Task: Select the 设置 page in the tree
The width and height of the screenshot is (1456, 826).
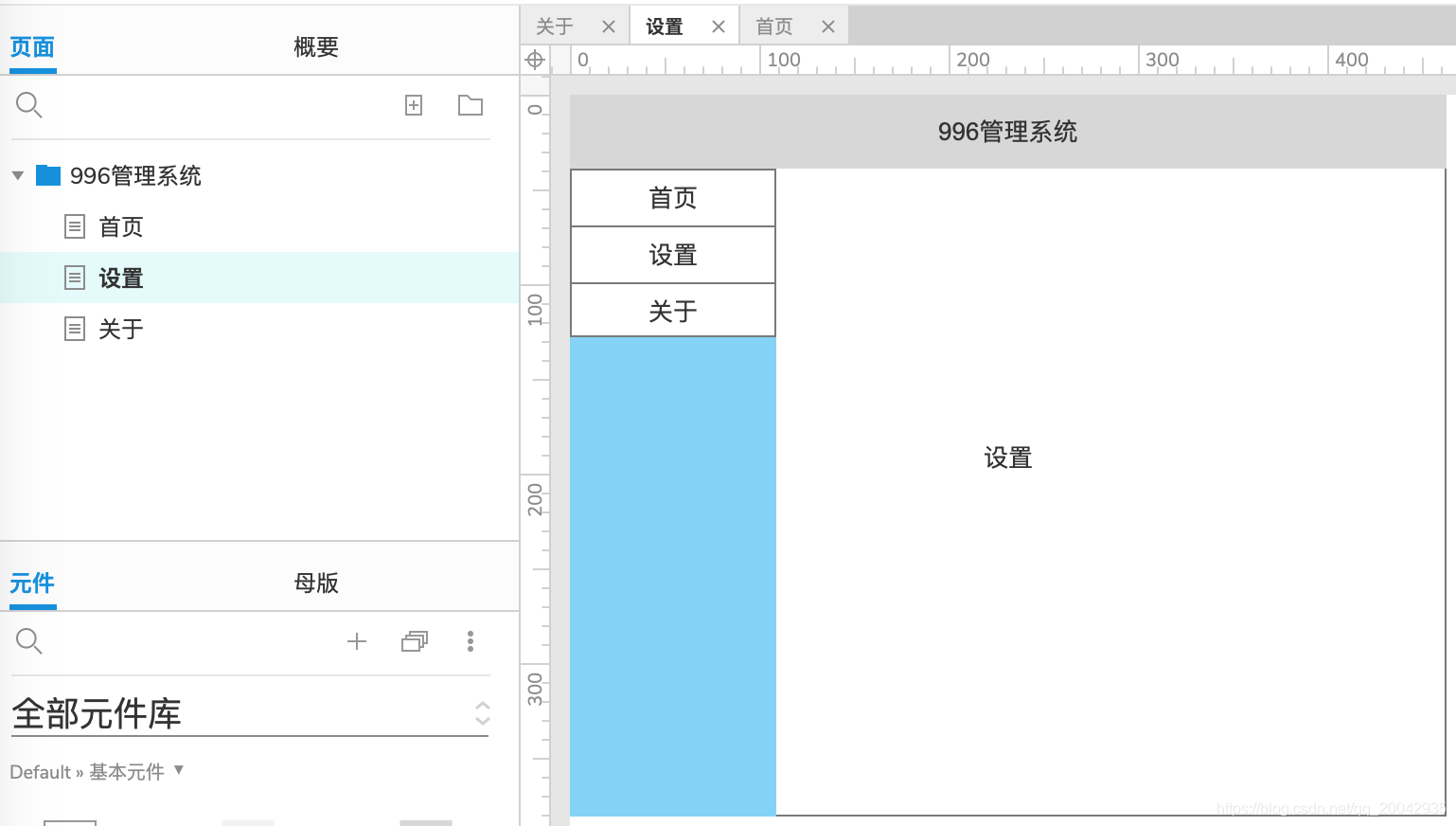Action: (259, 278)
